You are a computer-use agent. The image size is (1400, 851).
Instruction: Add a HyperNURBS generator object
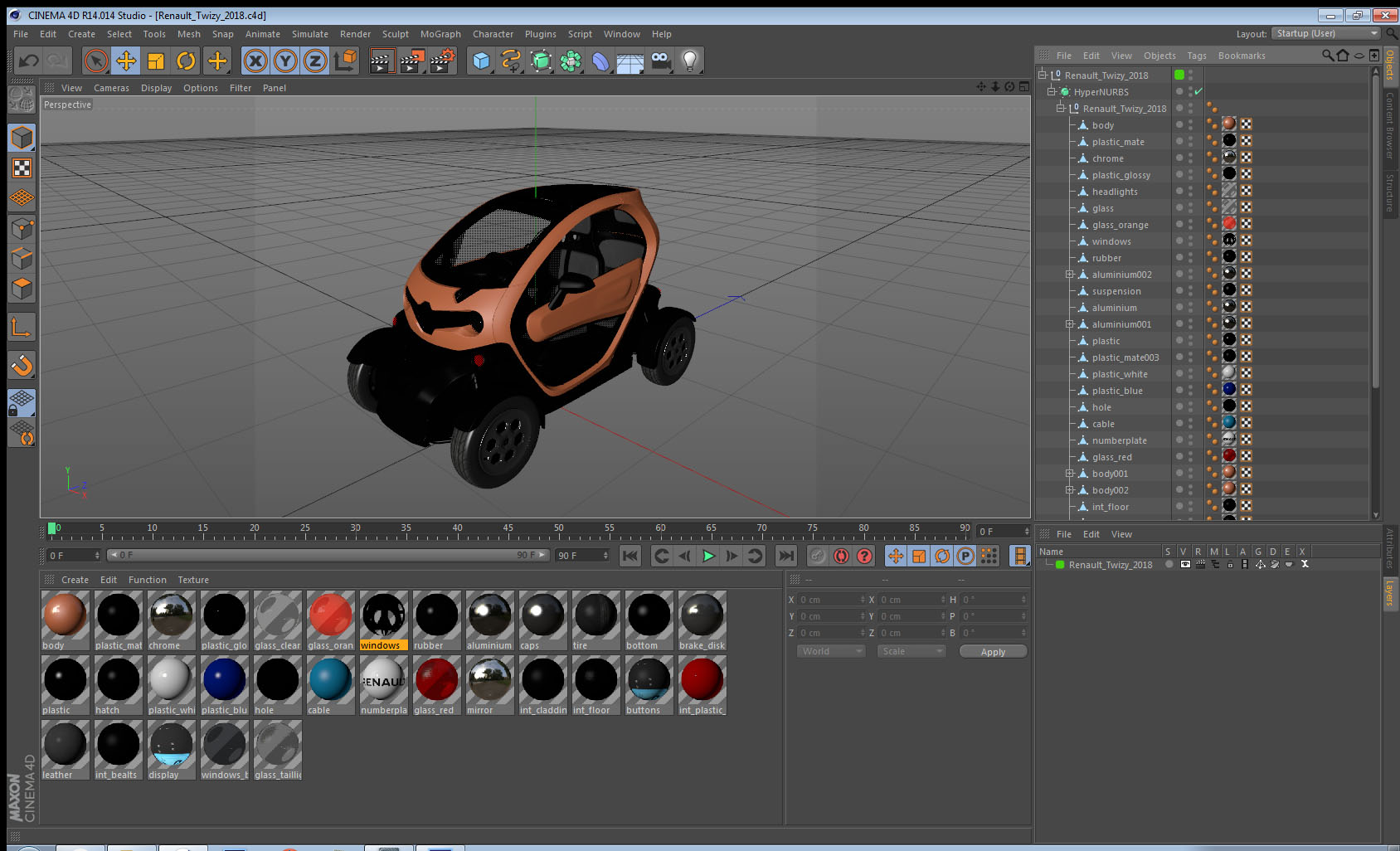click(541, 61)
